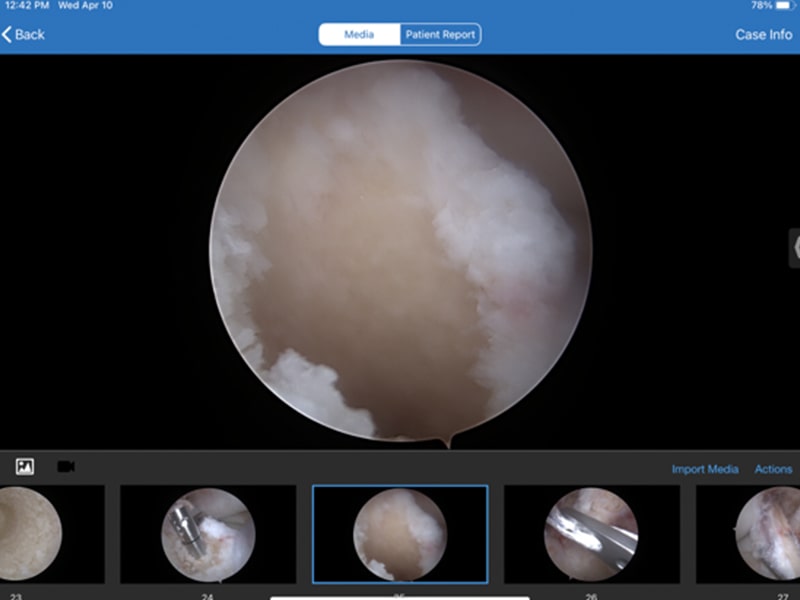Show photos with the image filter icon
Screen dimensions: 800x600
[x=25, y=466]
